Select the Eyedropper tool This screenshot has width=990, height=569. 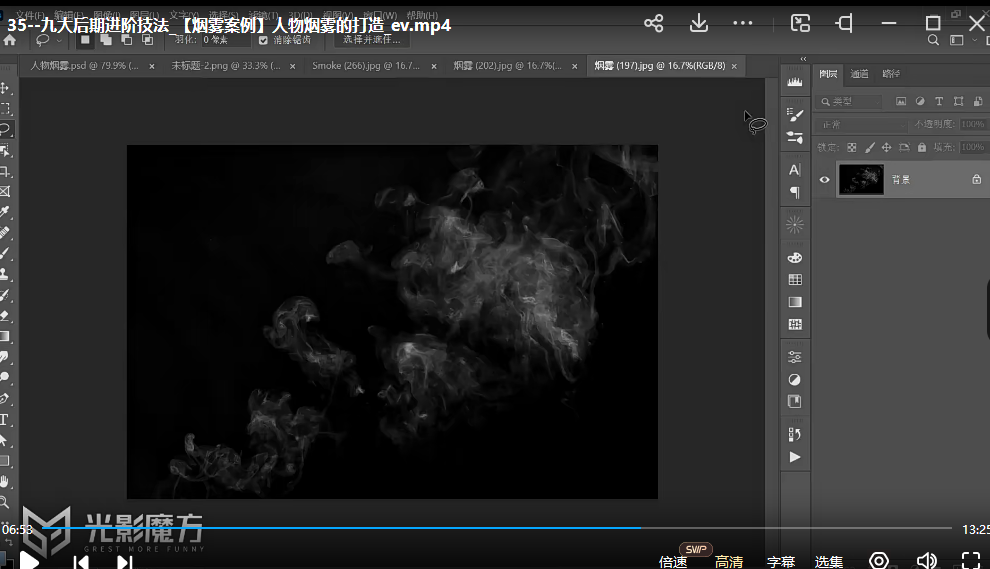[x=5, y=212]
